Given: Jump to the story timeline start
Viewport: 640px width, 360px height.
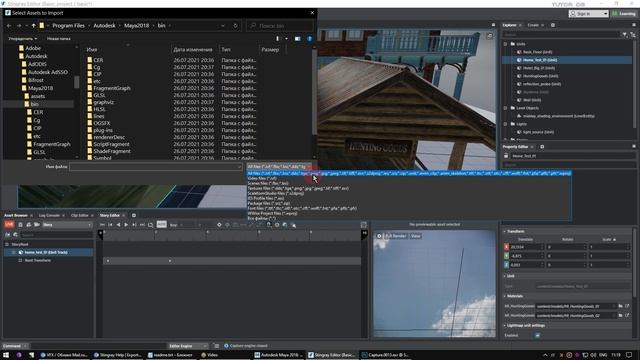Looking at the screenshot, I should (102, 225).
